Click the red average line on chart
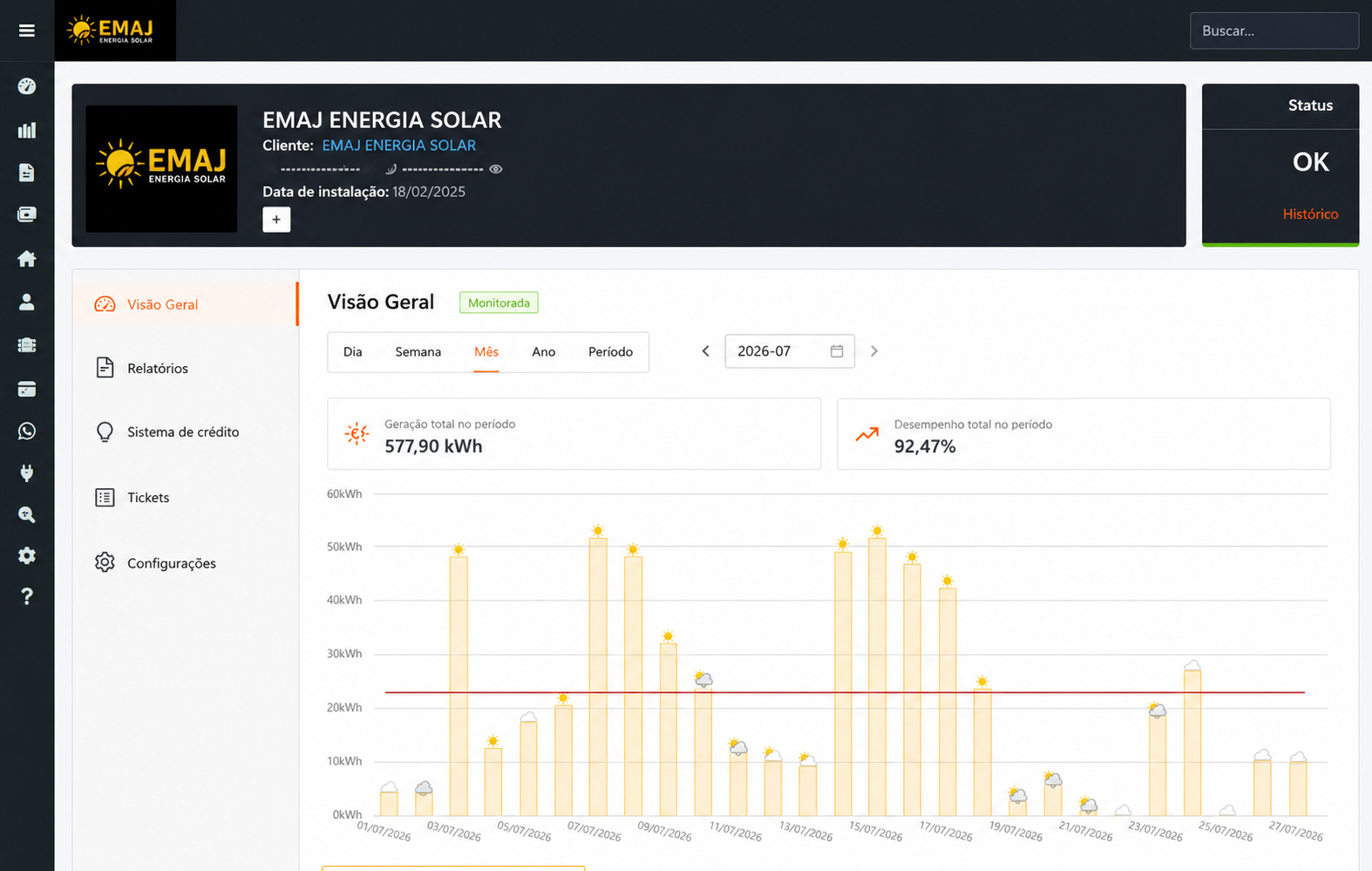1372x871 pixels. (845, 692)
